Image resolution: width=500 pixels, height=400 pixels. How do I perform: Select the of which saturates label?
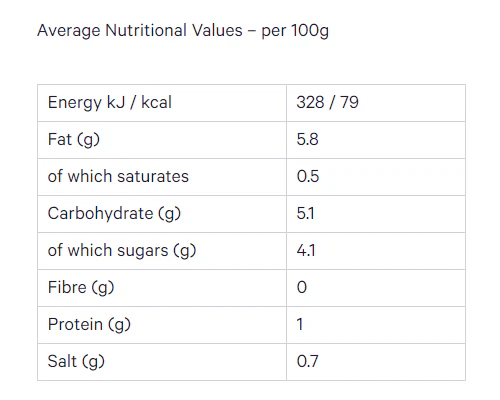click(118, 176)
